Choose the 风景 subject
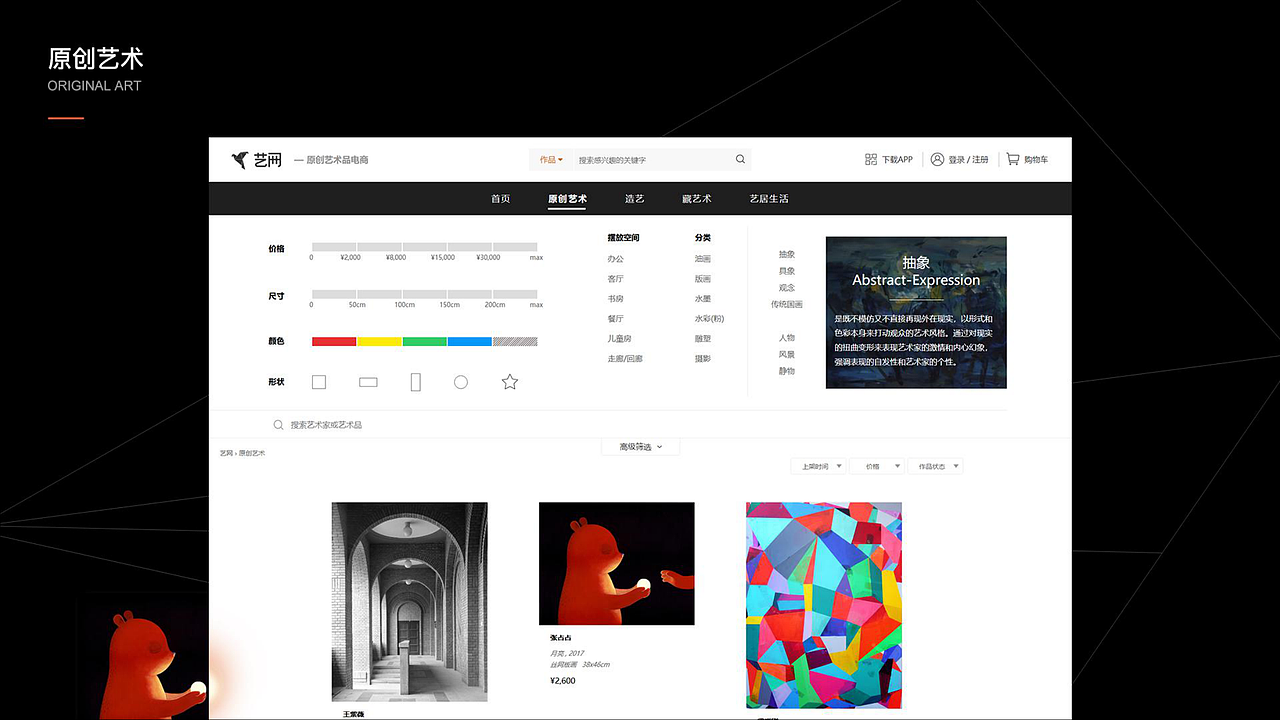The width and height of the screenshot is (1280, 720). (787, 354)
